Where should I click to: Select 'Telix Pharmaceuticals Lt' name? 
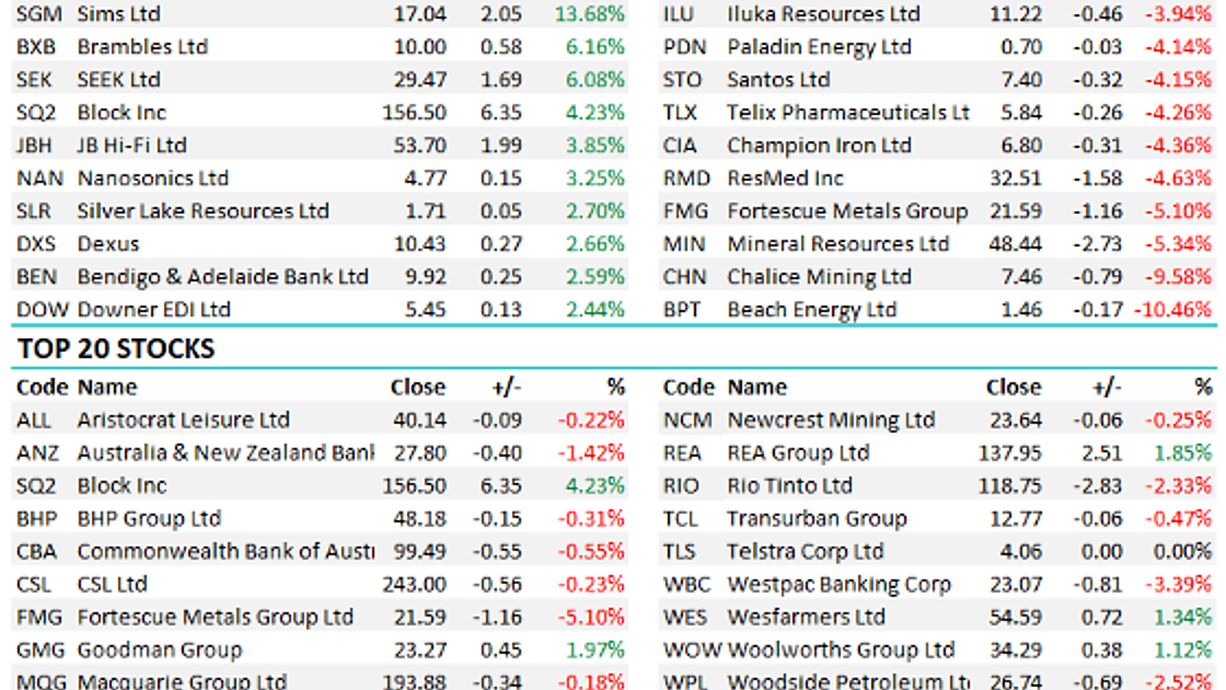pyautogui.click(x=848, y=113)
